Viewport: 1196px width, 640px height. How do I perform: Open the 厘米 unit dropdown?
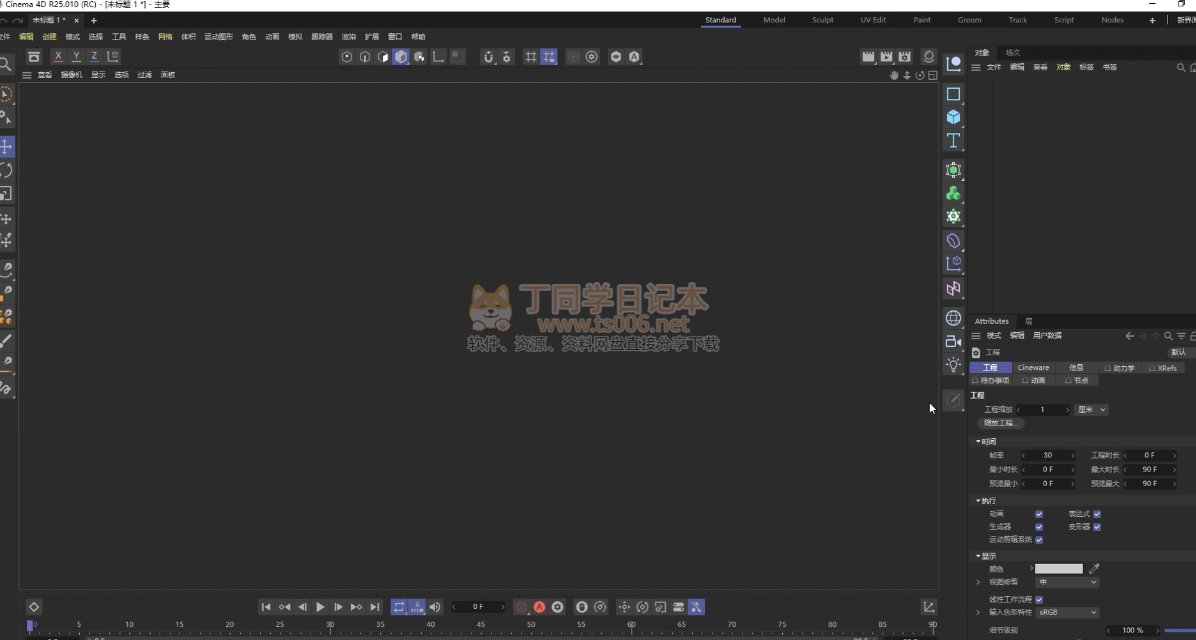click(x=1091, y=410)
